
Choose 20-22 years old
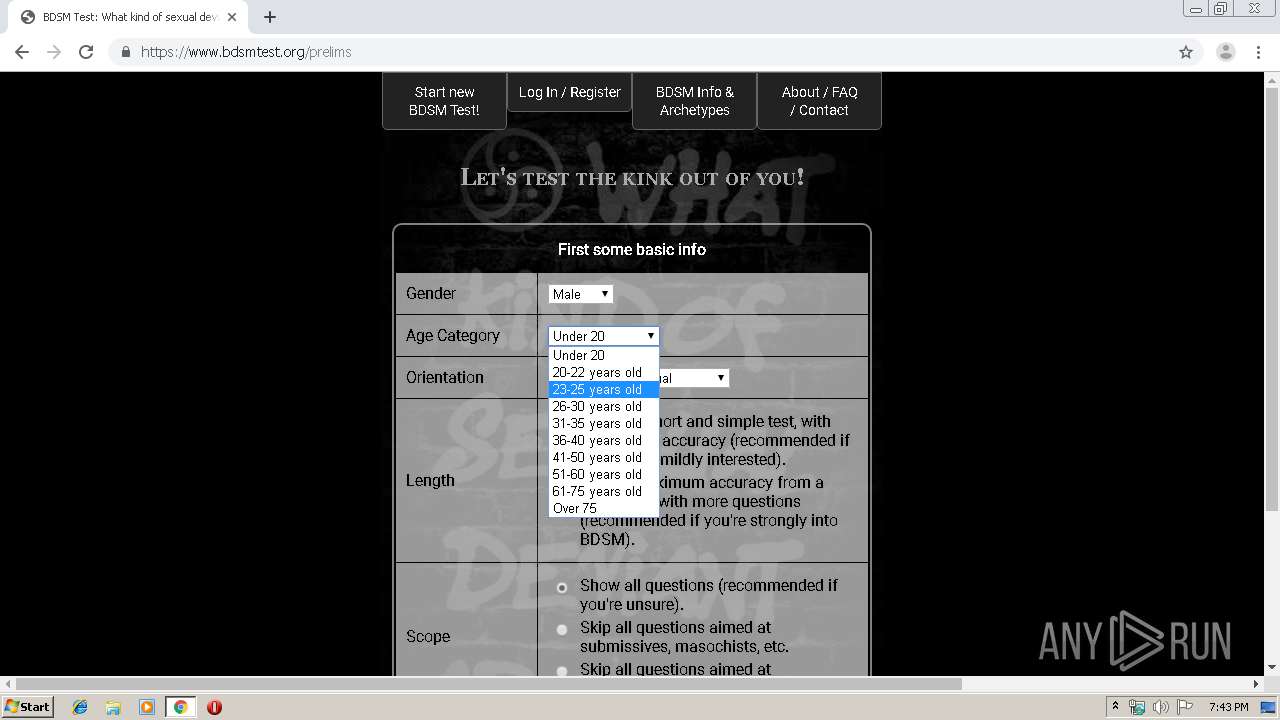pyautogui.click(x=604, y=372)
